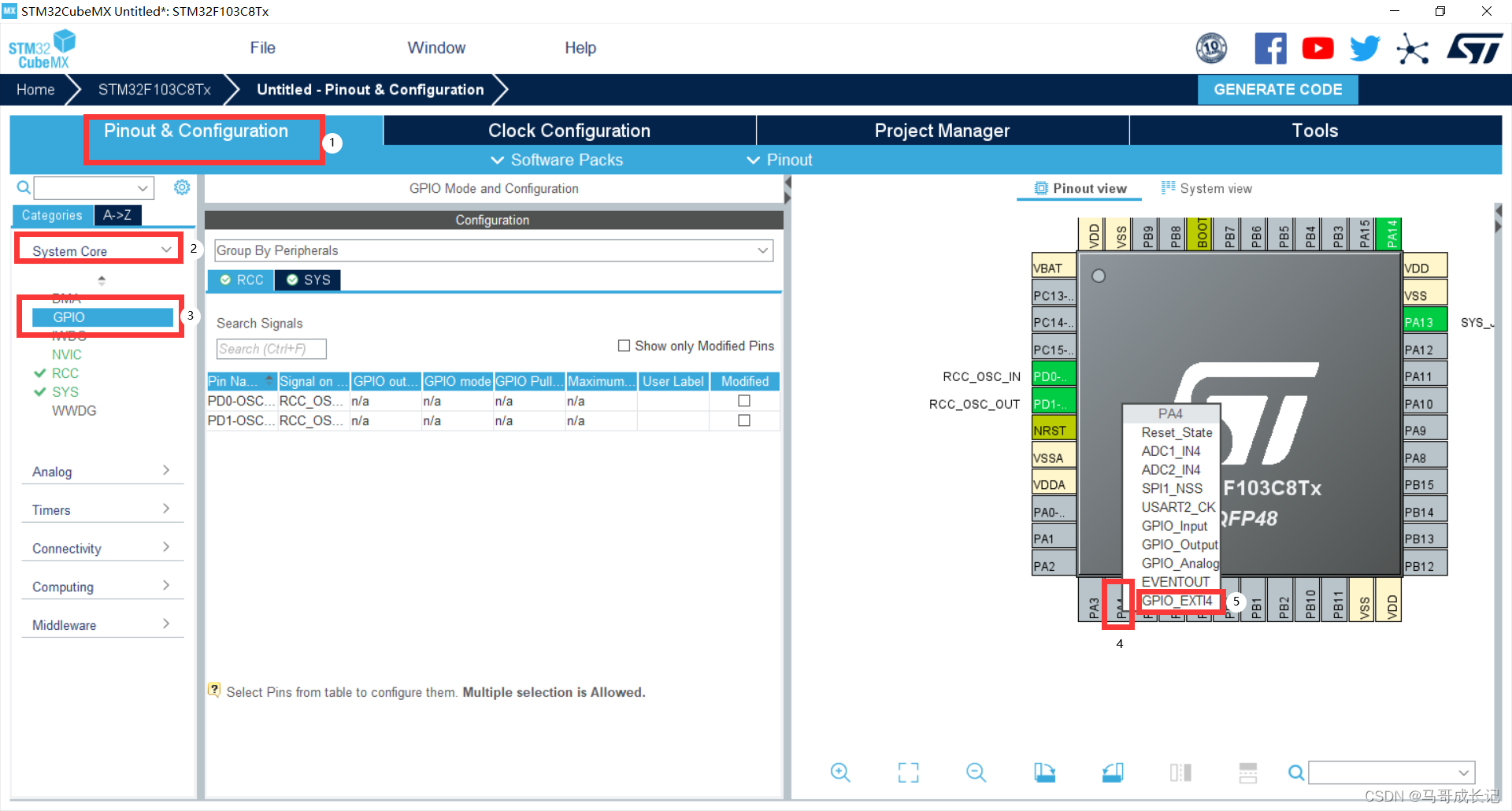1512x811 pixels.
Task: Enable Show only Modified Pins
Action: (624, 346)
